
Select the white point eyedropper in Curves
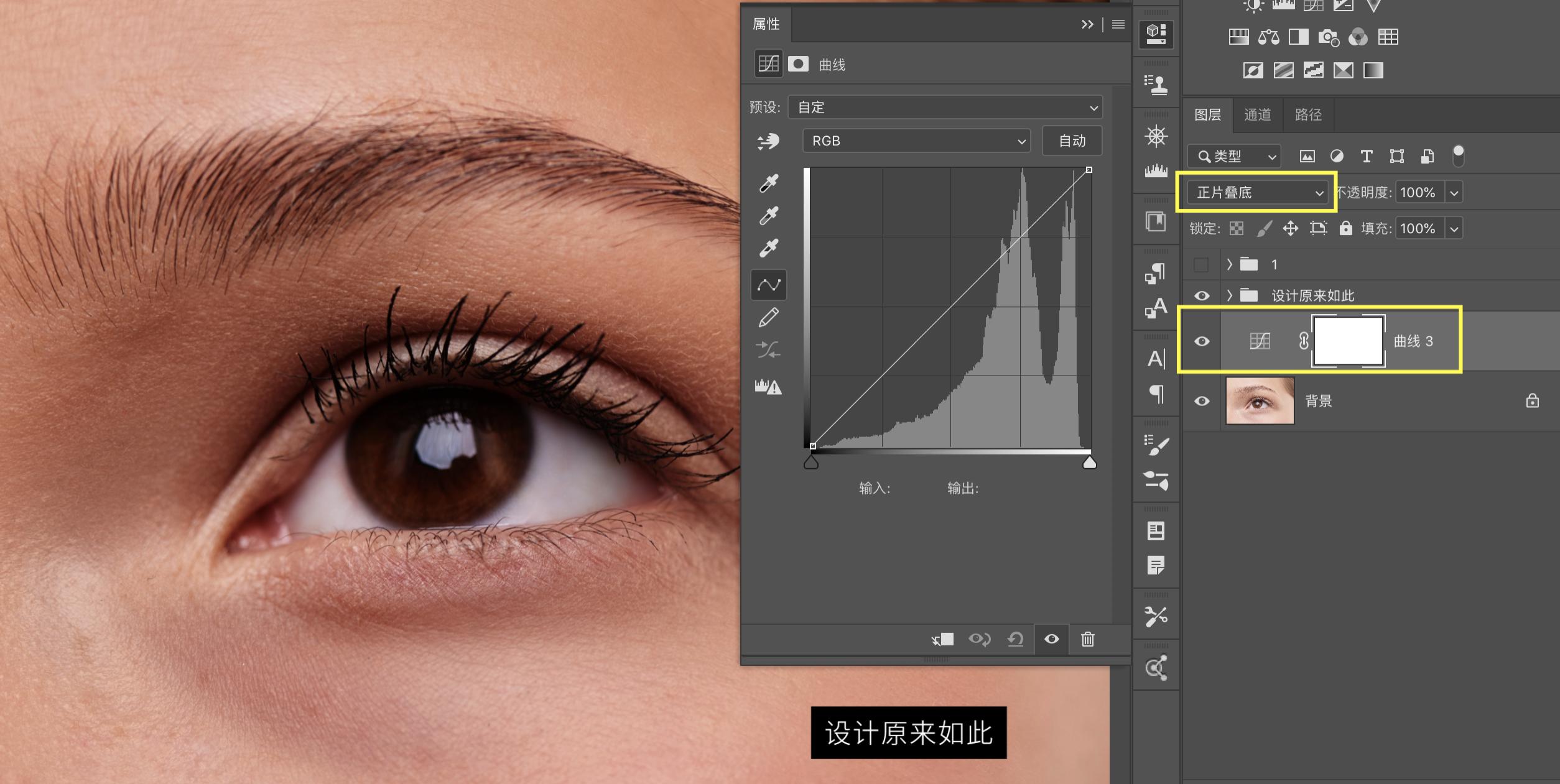pyautogui.click(x=769, y=248)
